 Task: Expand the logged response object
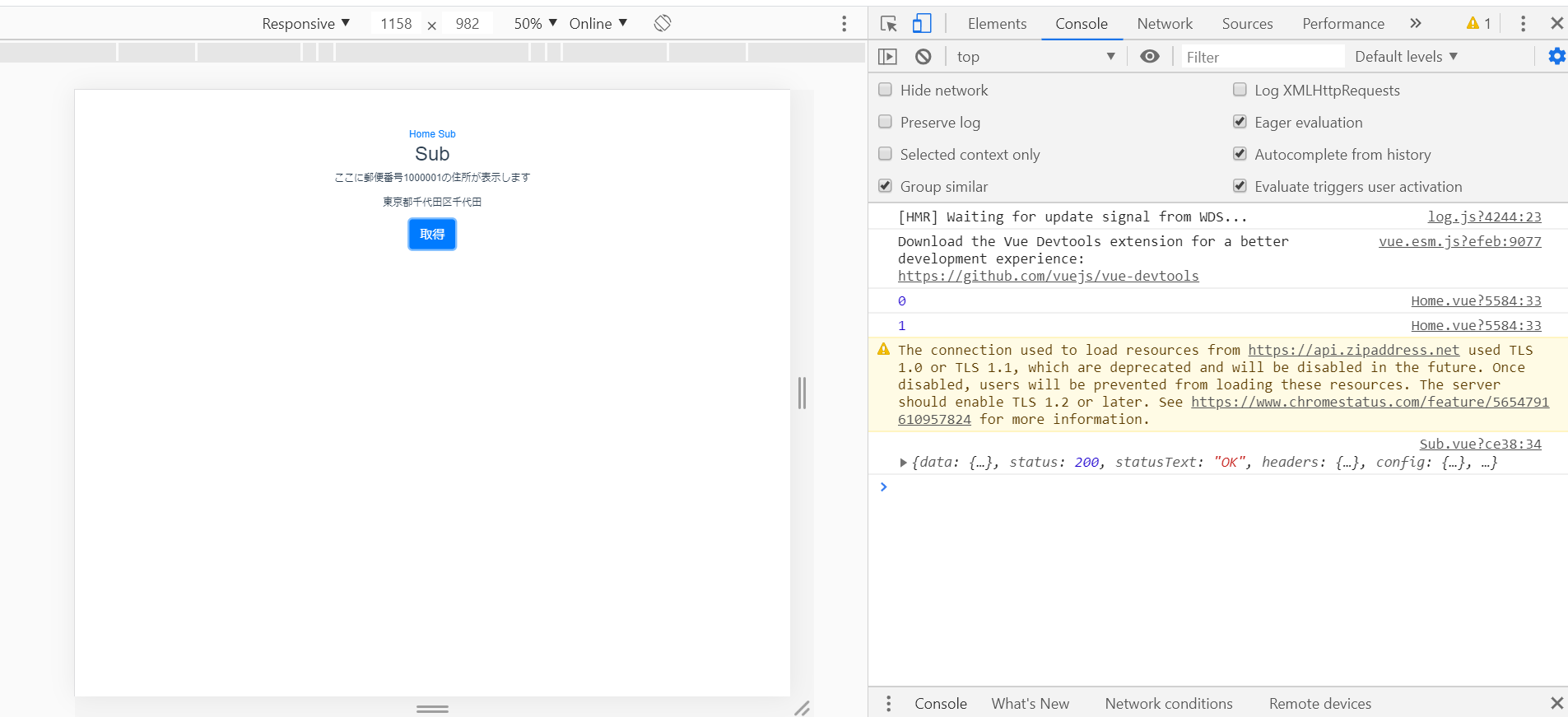click(903, 463)
